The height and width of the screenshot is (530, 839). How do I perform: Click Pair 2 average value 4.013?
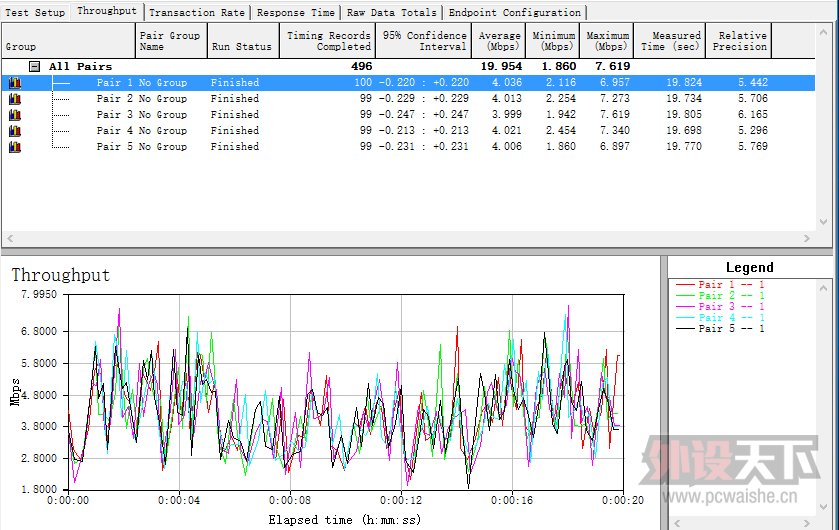point(507,98)
